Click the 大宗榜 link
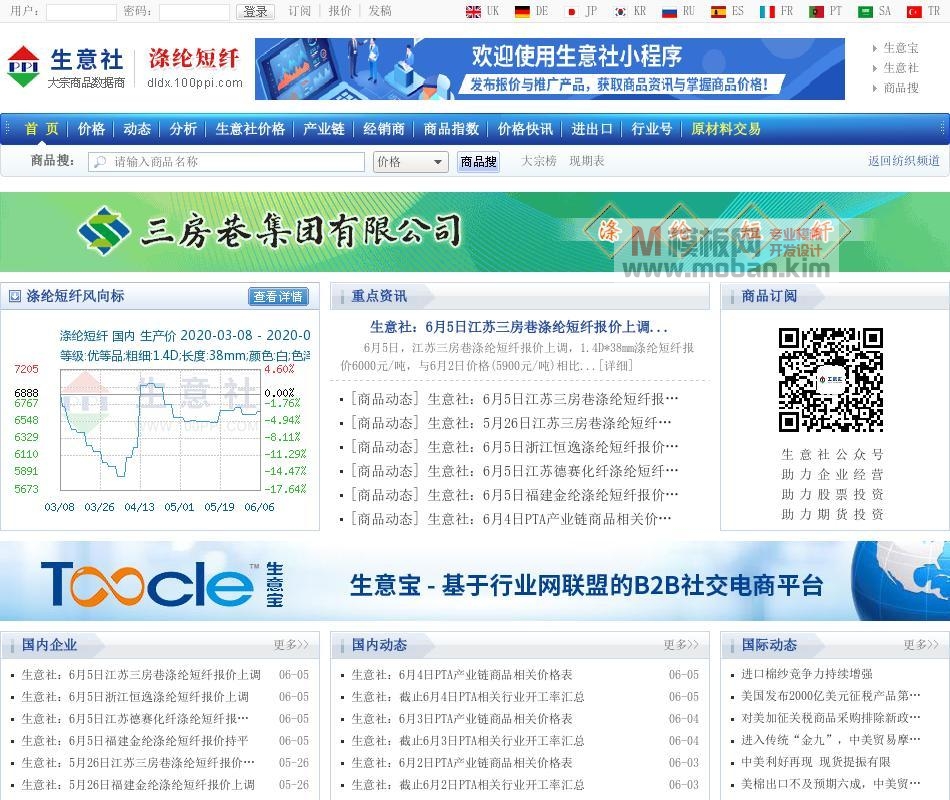Viewport: 950px width, 800px height. tap(539, 161)
